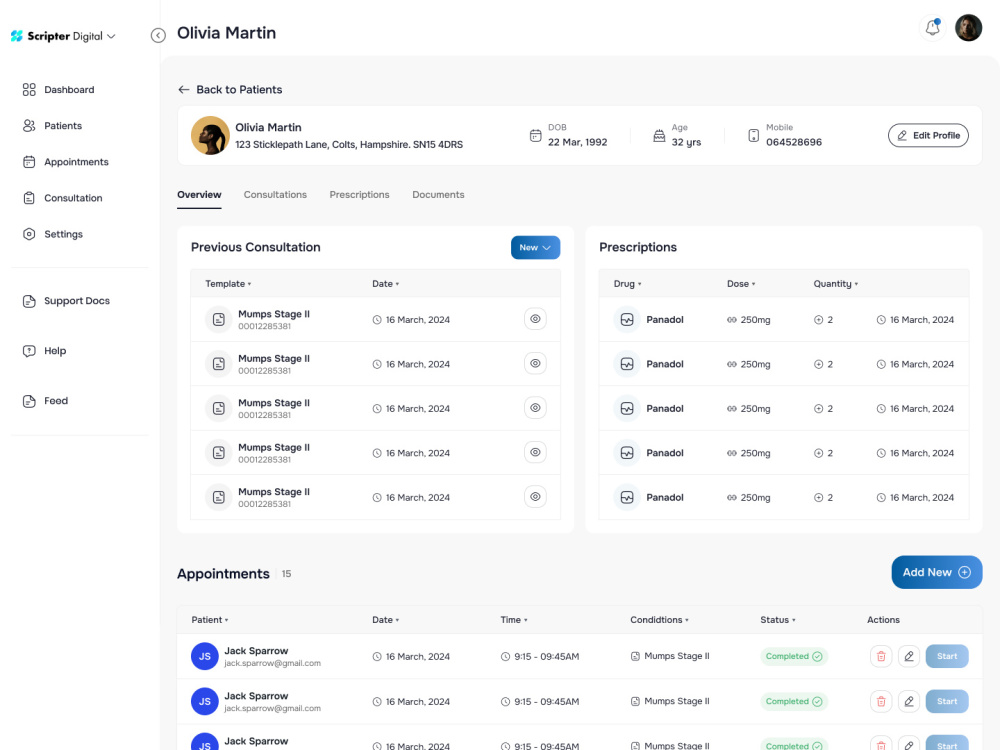
Task: Click the address 123 Sticklepath Lane text
Action: tap(349, 145)
